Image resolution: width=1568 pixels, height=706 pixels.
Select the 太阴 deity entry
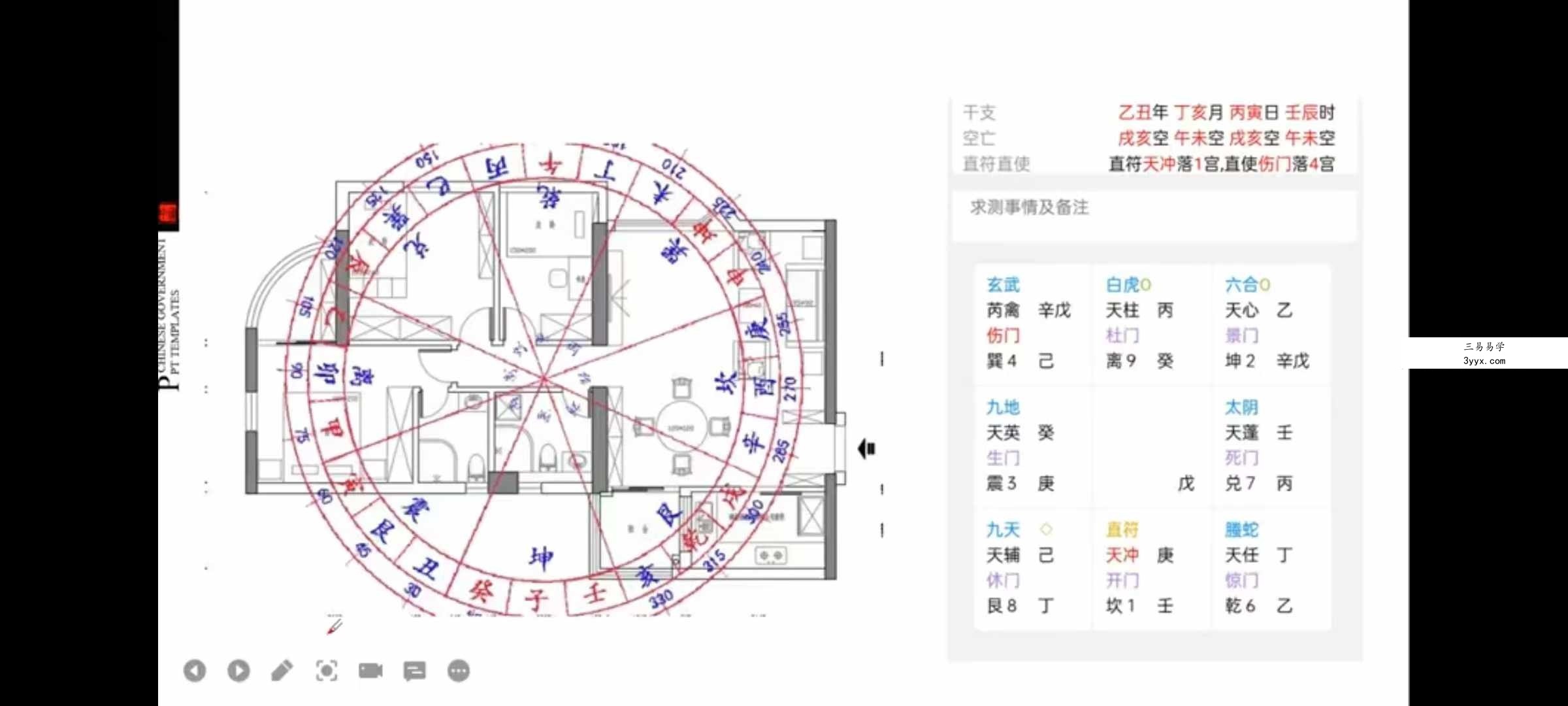[x=1241, y=407]
